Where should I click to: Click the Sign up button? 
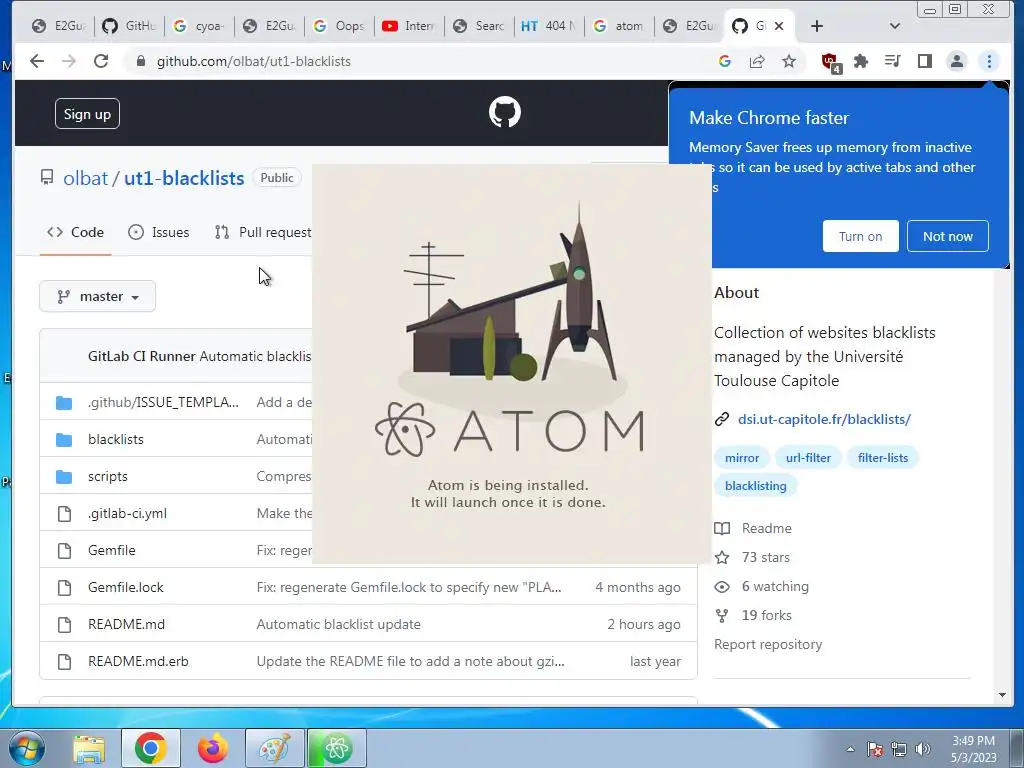click(88, 114)
